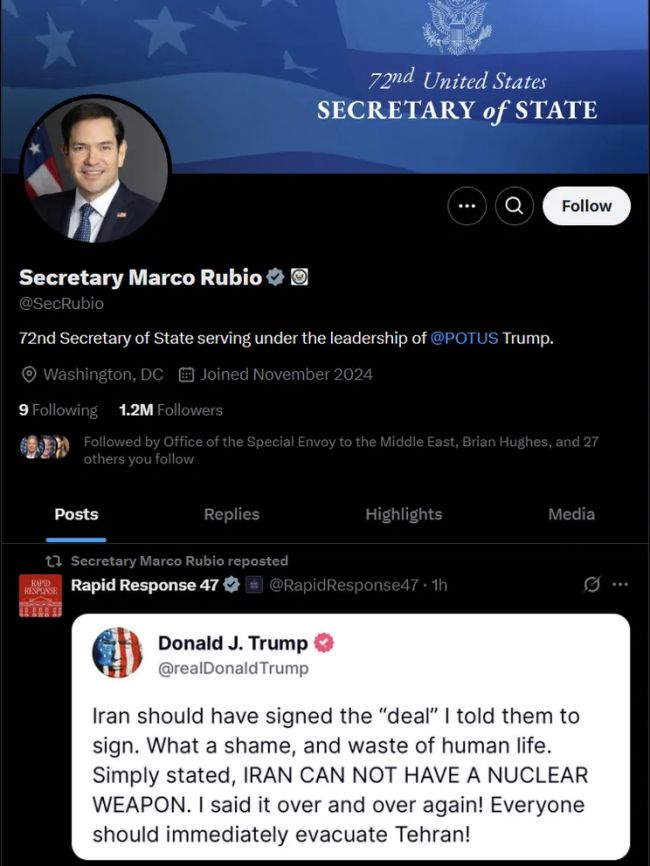Open the @POTUS mention link
Image resolution: width=650 pixels, height=866 pixels.
click(x=463, y=338)
